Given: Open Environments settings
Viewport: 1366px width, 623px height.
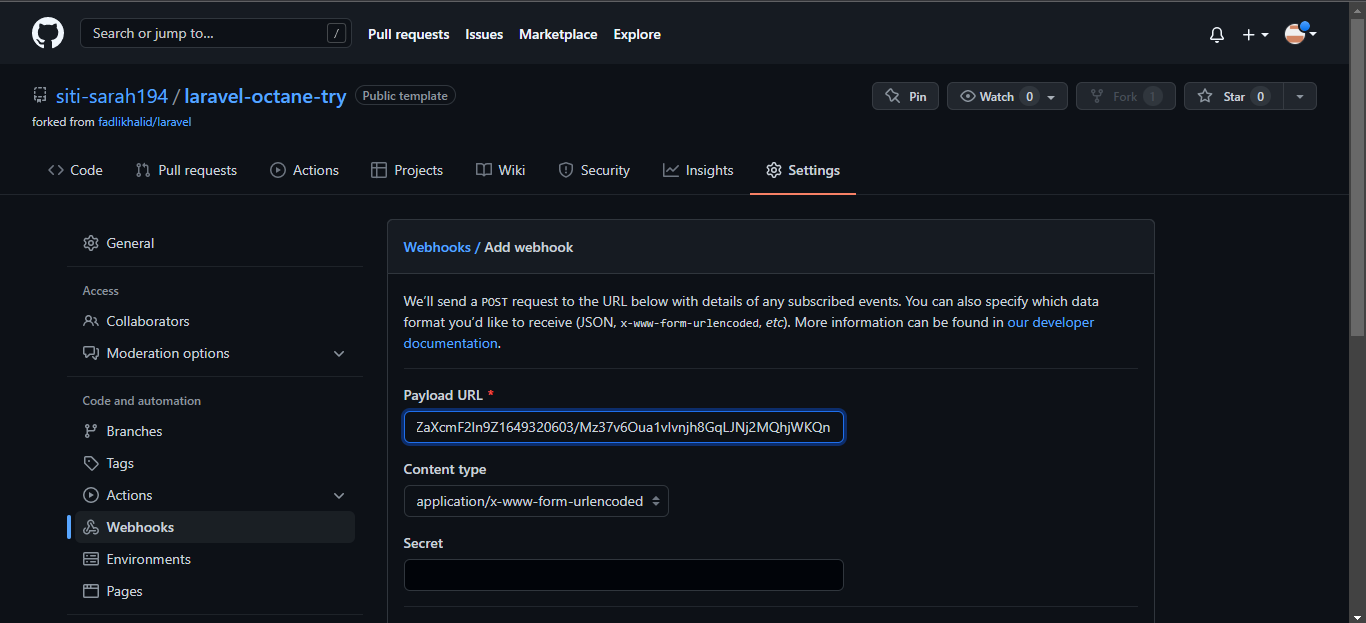Looking at the screenshot, I should click(x=215, y=559).
